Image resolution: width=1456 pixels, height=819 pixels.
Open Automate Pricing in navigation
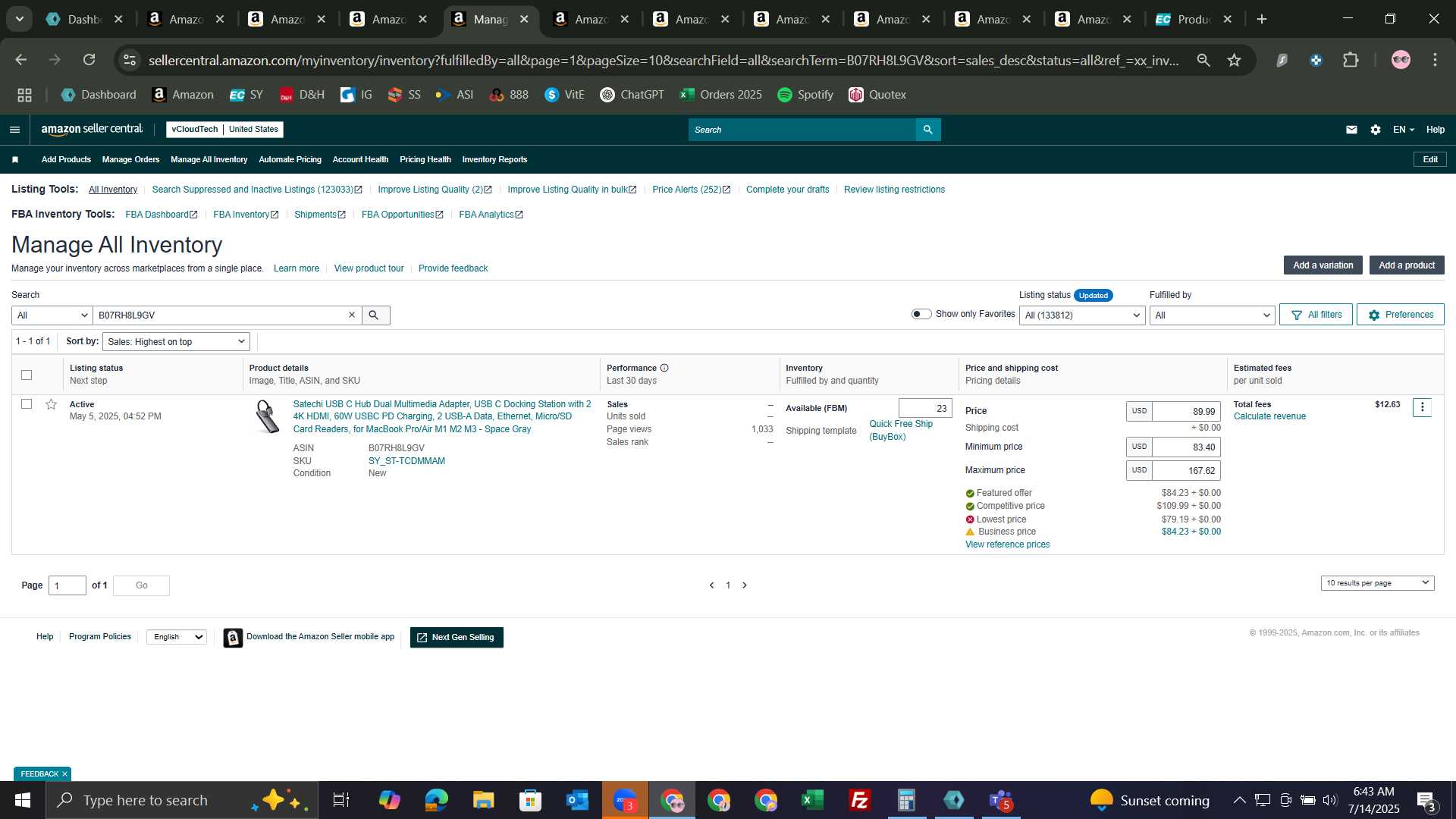[x=290, y=160]
